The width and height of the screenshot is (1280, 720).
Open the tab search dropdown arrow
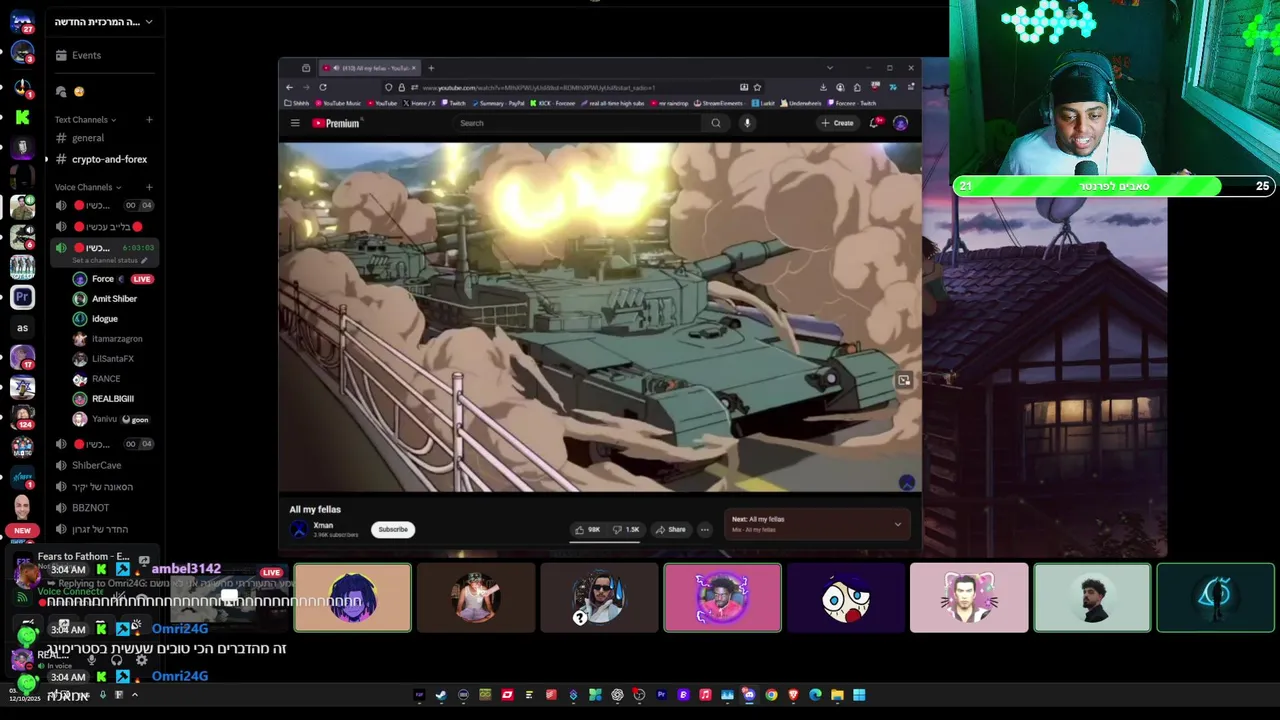[x=829, y=68]
